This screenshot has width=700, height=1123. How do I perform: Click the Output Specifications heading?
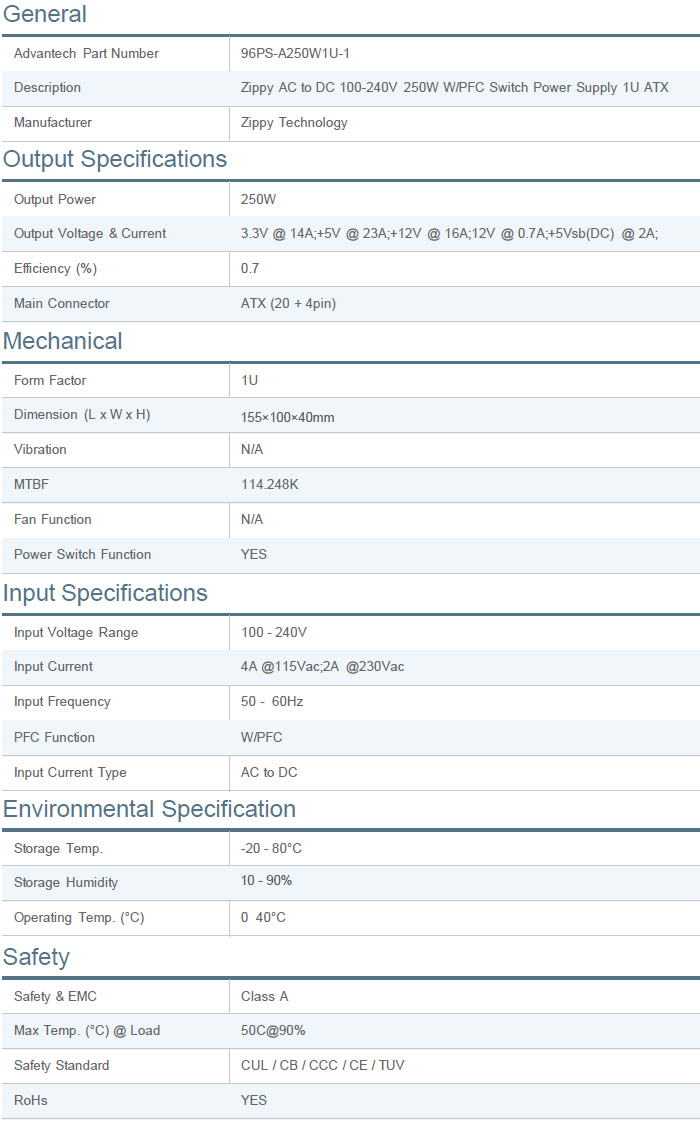tap(115, 159)
